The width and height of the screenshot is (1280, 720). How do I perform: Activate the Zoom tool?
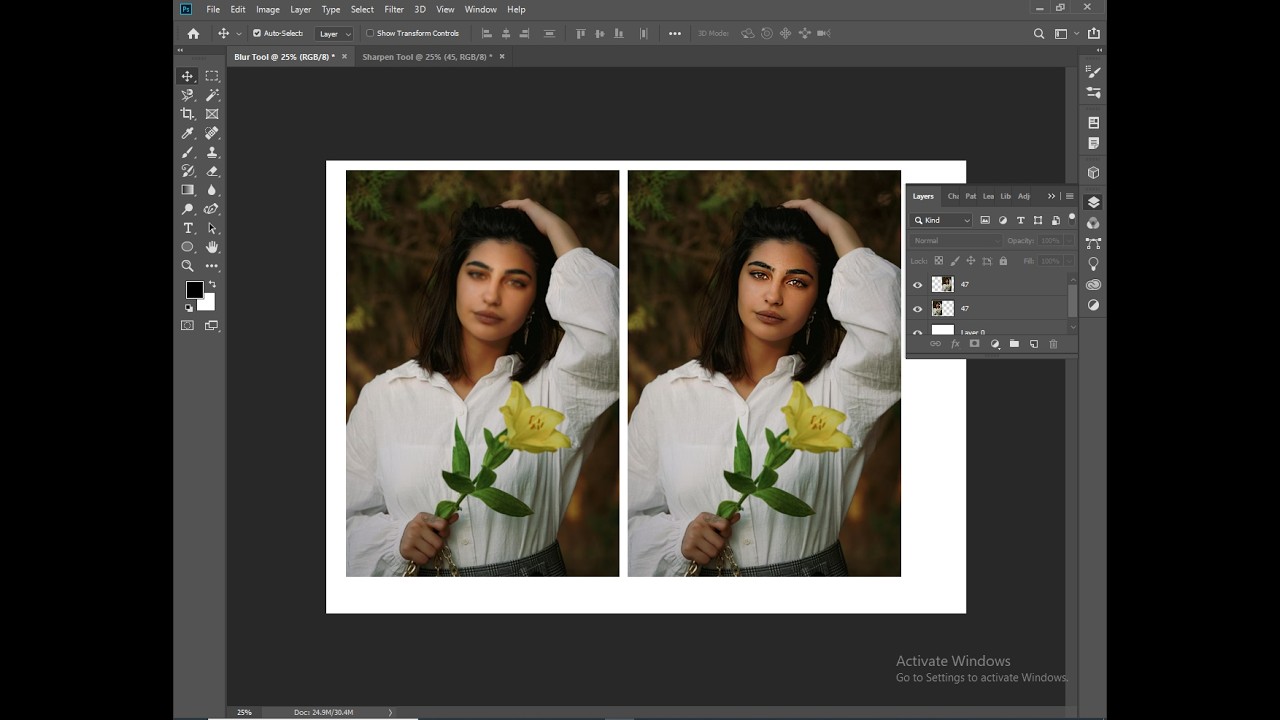pos(187,266)
